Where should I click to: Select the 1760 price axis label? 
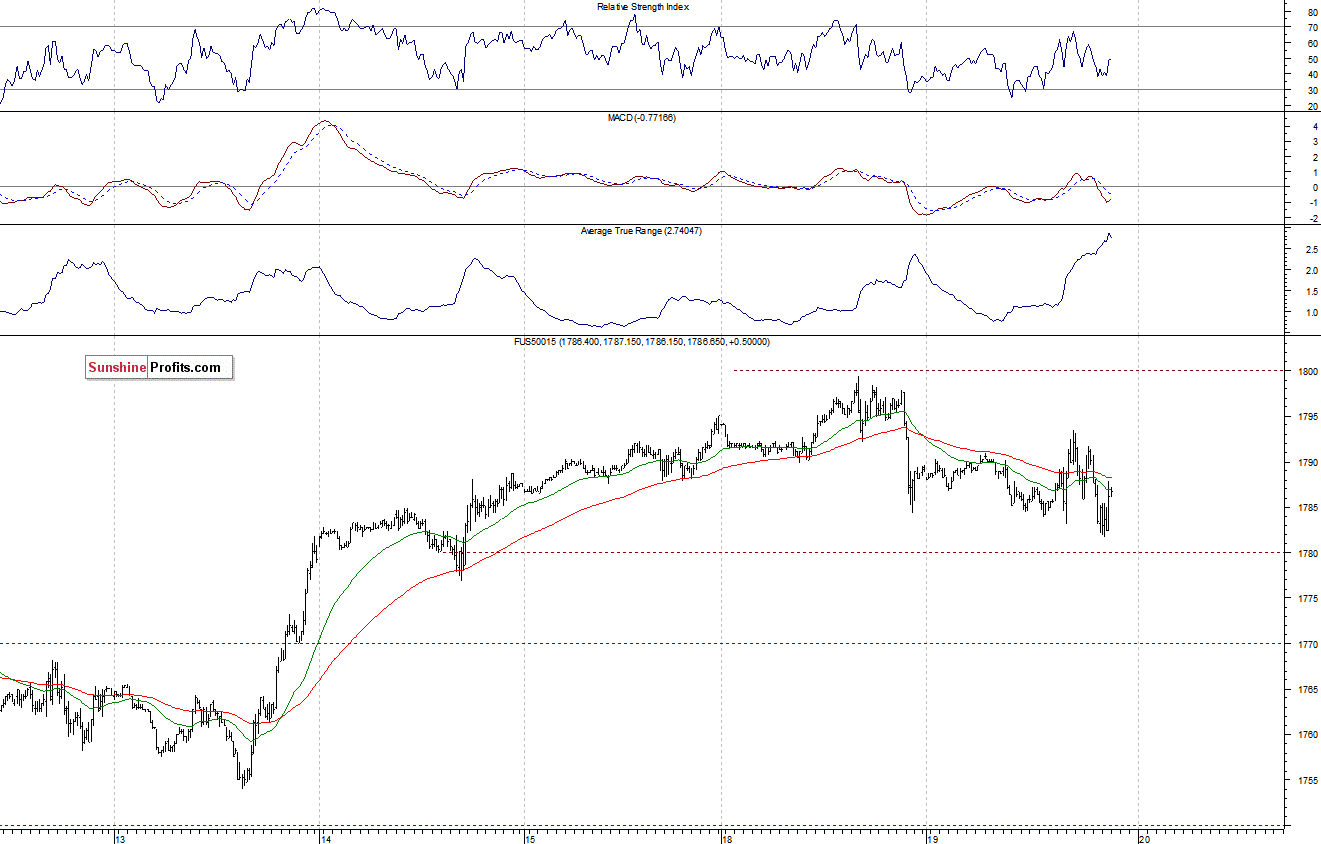(1307, 735)
